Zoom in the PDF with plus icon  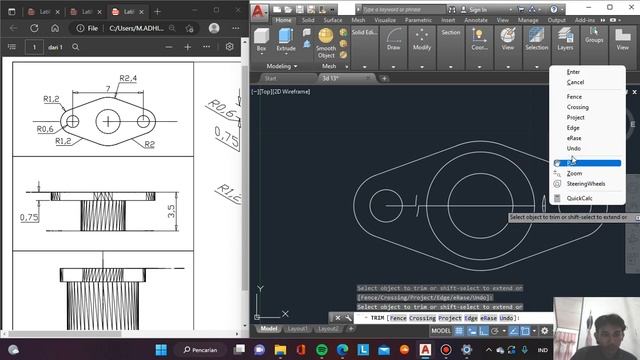coord(188,47)
